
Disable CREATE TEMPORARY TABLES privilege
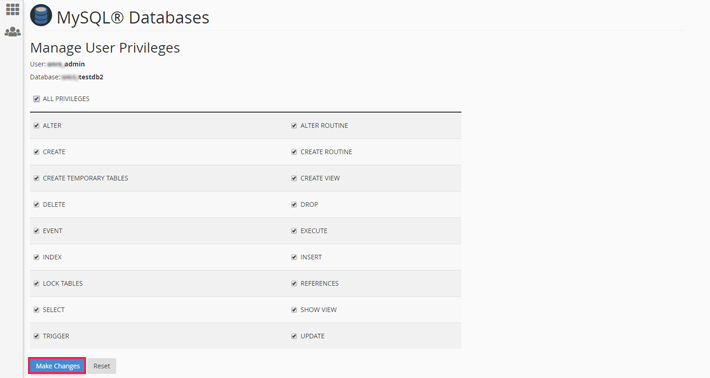(36, 178)
